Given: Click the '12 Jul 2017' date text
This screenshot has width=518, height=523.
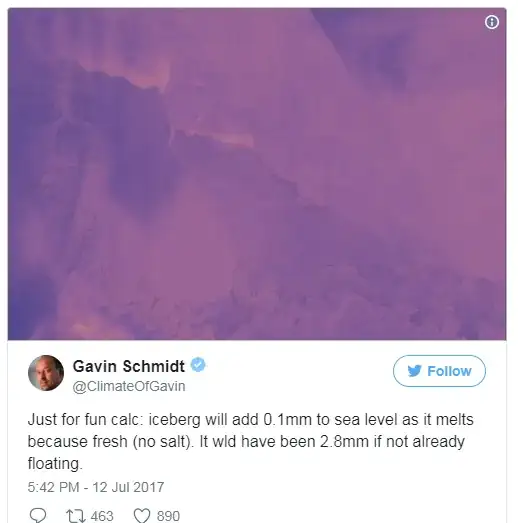Looking at the screenshot, I should pos(128,487).
